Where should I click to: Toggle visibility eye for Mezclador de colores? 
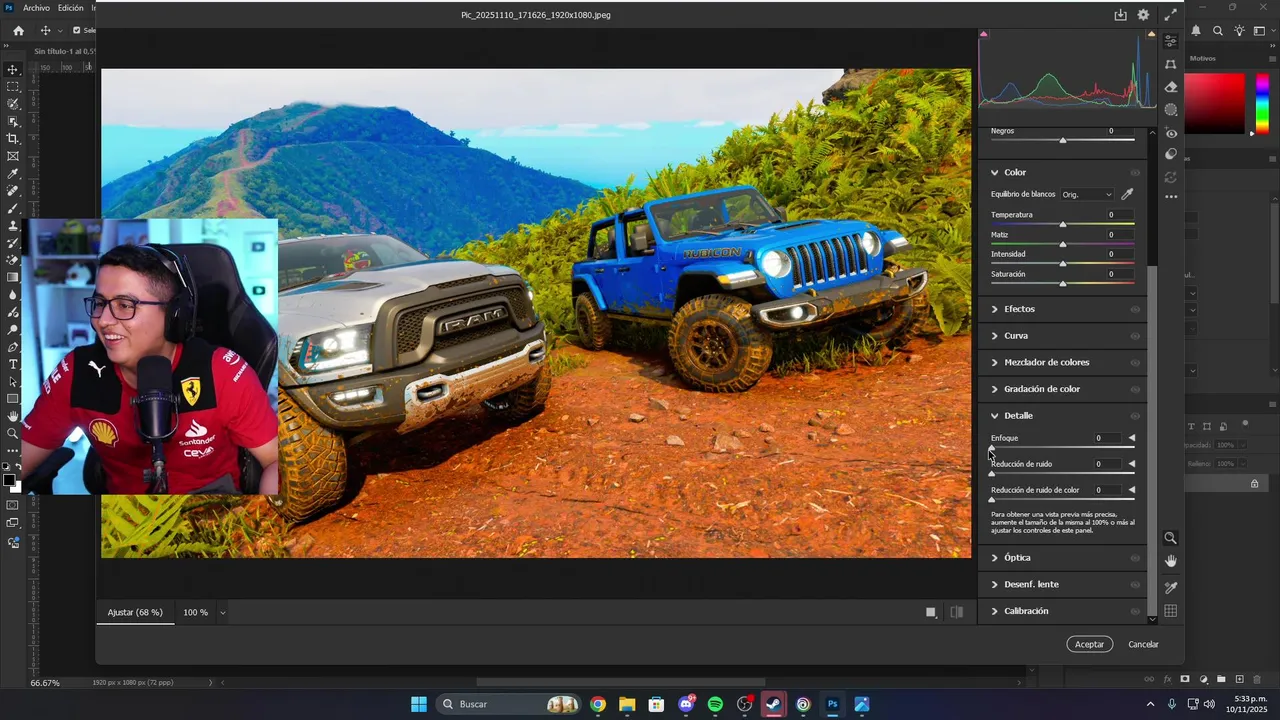pyautogui.click(x=1135, y=363)
